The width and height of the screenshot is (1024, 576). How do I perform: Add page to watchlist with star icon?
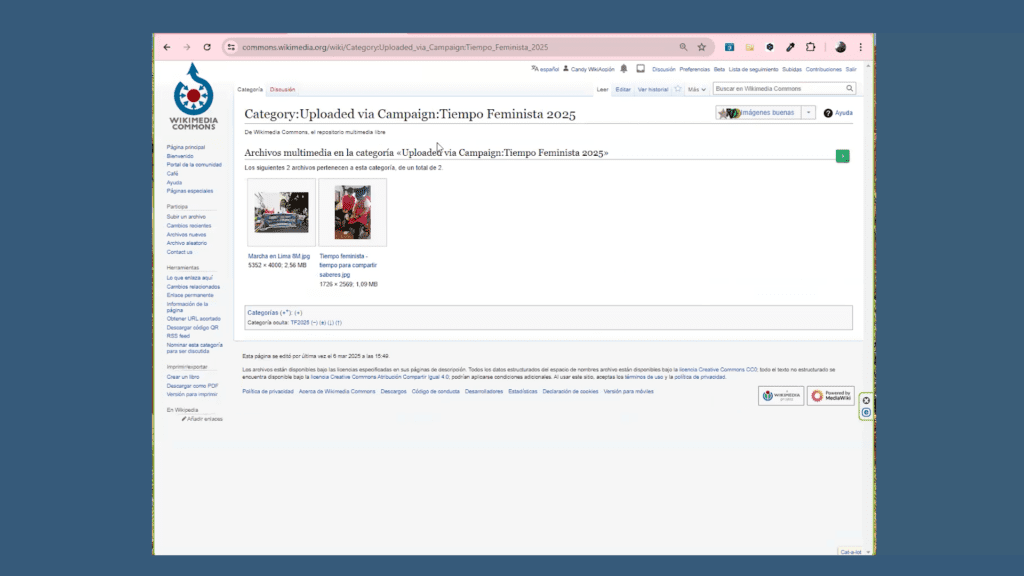[x=678, y=89]
